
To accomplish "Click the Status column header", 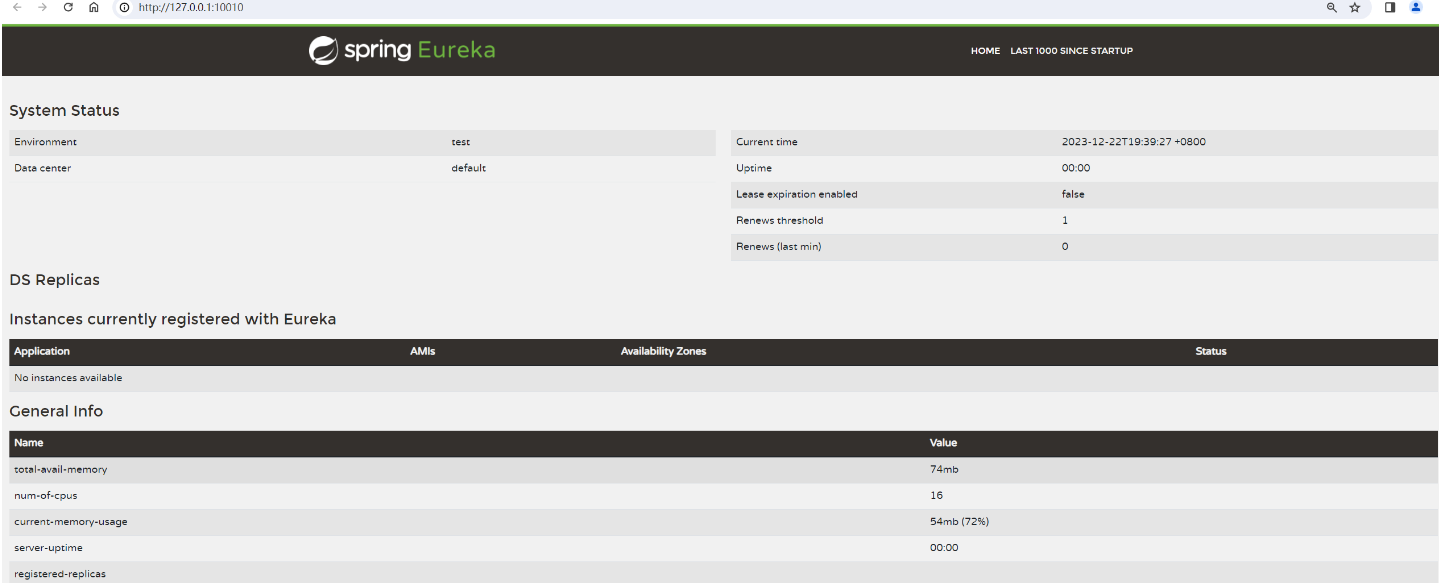I will [1211, 351].
